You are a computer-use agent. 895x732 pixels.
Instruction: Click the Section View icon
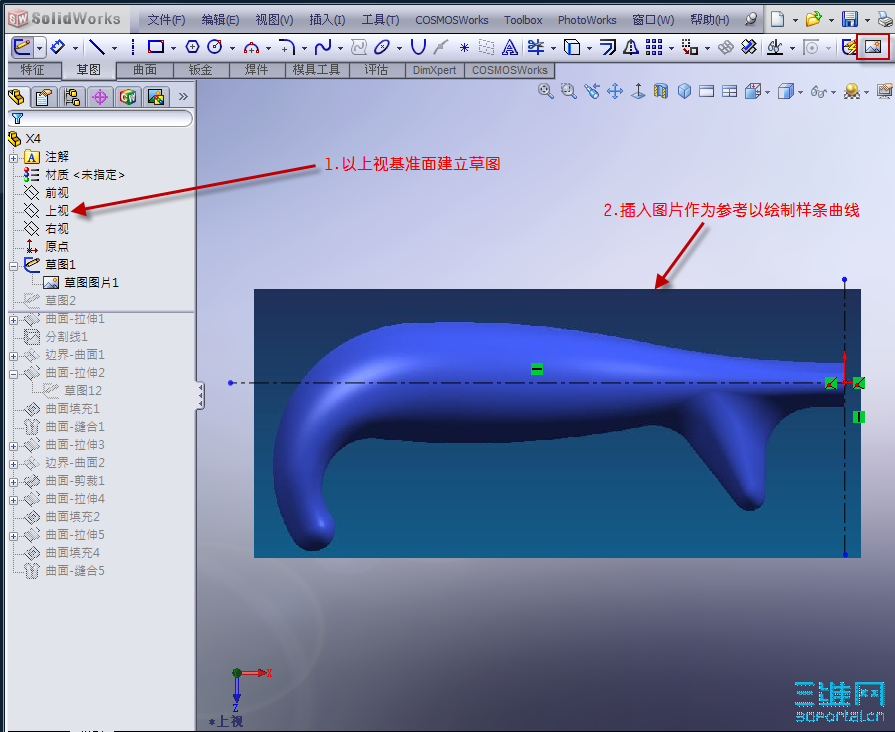(661, 91)
